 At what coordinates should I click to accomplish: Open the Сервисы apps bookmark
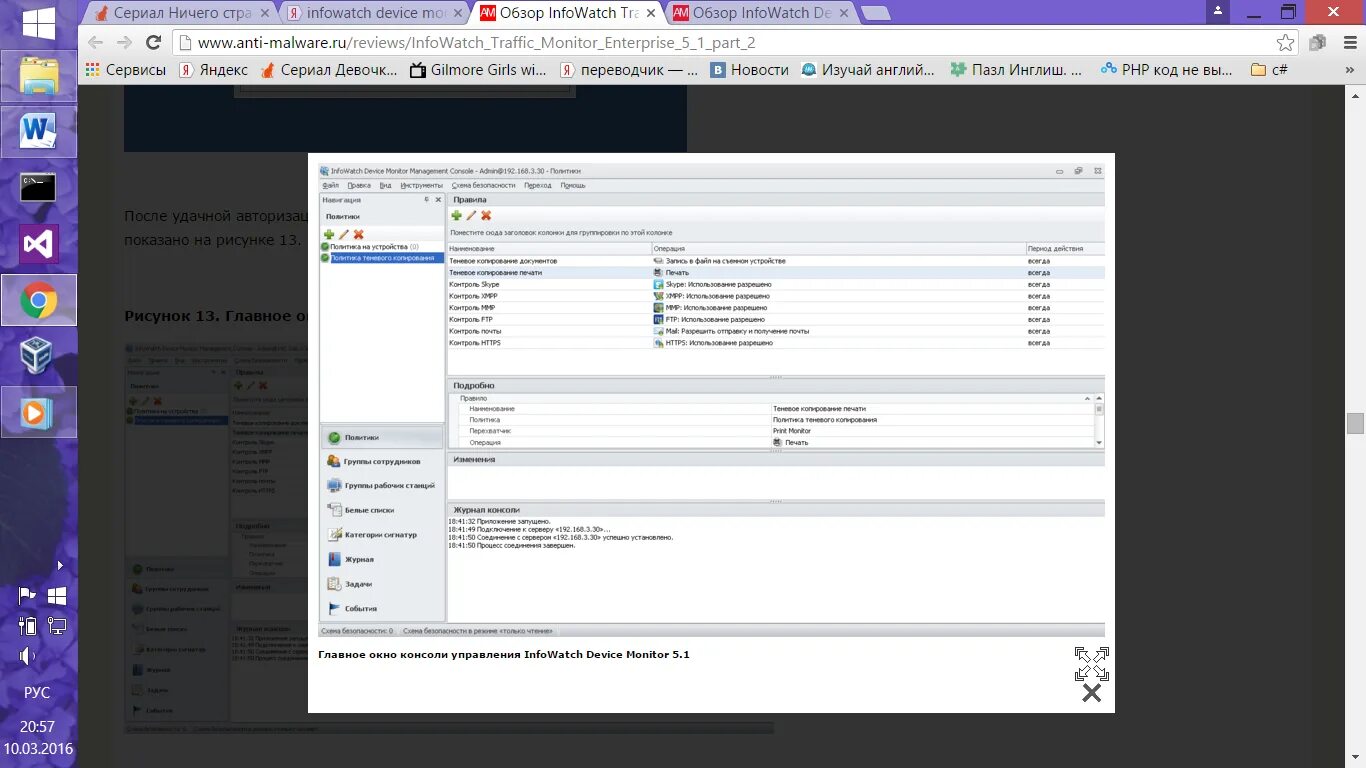(125, 70)
